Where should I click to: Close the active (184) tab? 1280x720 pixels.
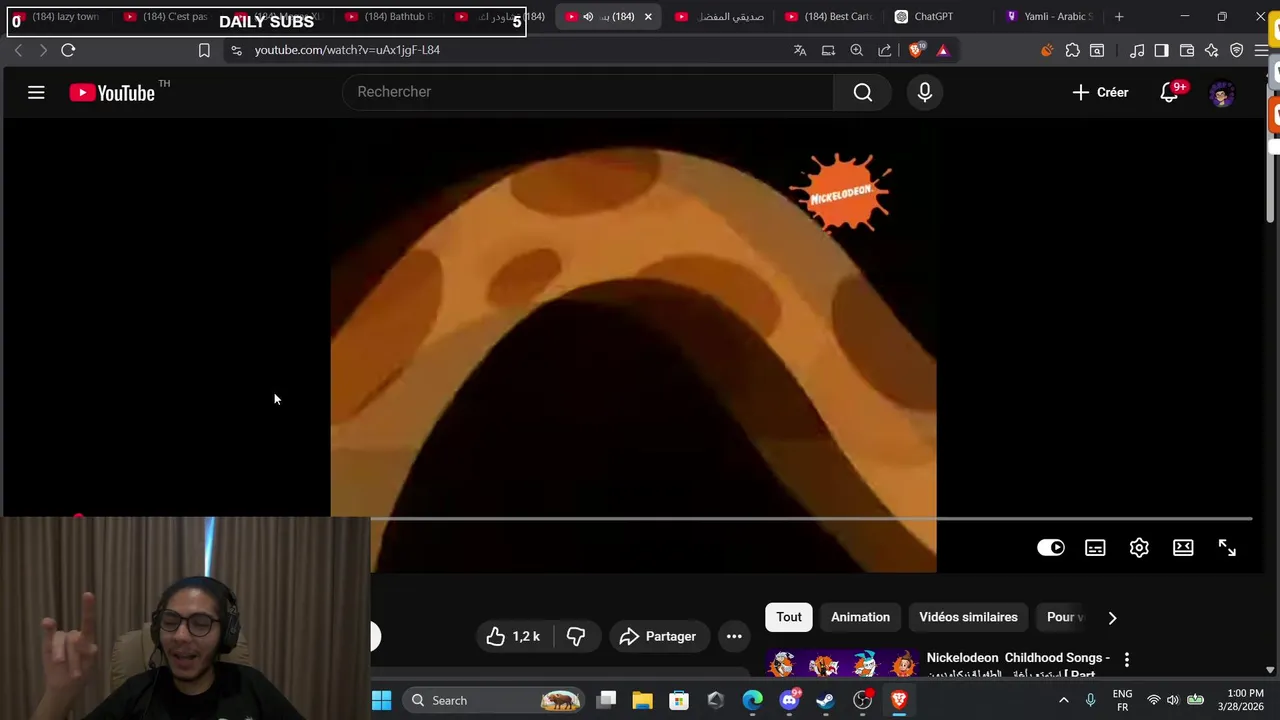coord(648,16)
